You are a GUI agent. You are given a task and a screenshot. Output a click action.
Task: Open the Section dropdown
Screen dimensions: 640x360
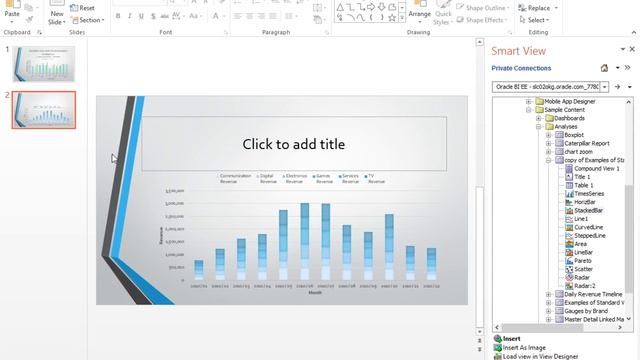(87, 20)
